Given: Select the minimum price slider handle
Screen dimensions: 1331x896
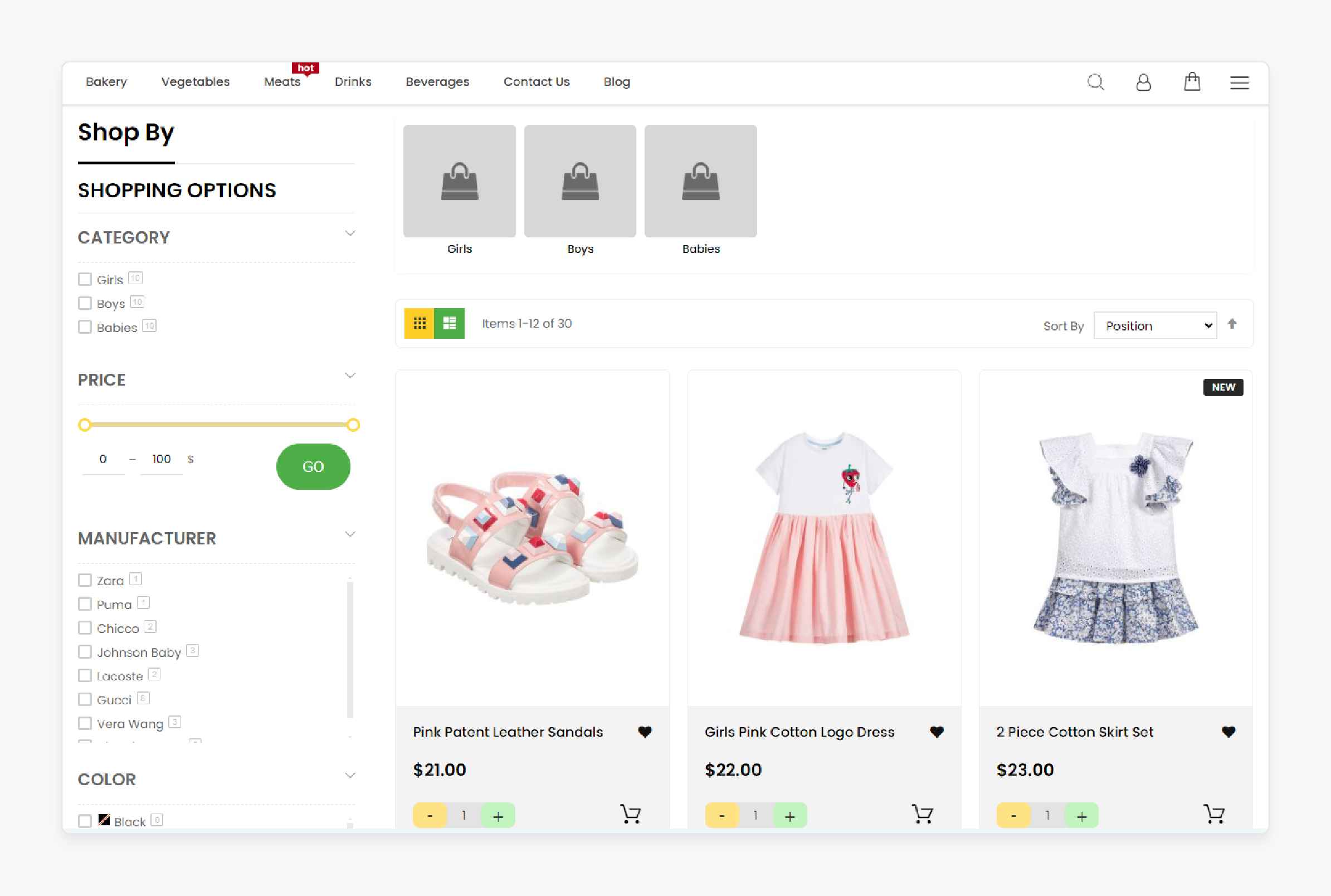Looking at the screenshot, I should pyautogui.click(x=85, y=425).
